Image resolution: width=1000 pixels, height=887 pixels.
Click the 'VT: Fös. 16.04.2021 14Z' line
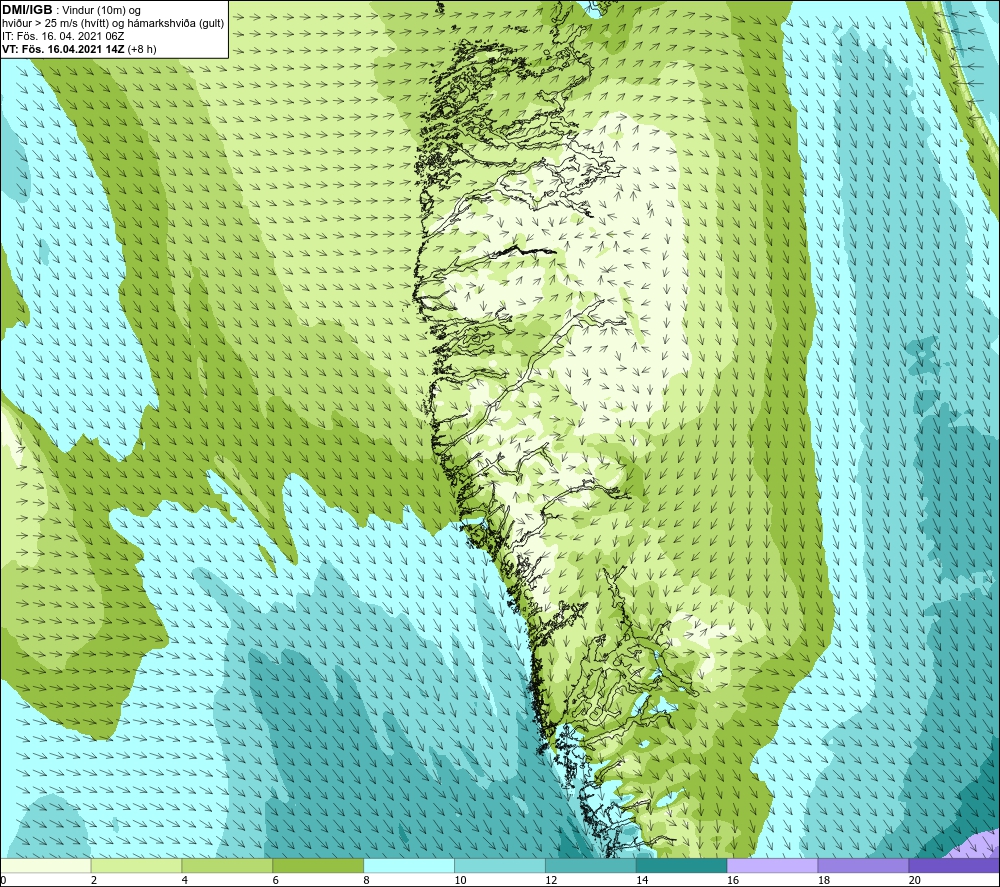(x=63, y=49)
